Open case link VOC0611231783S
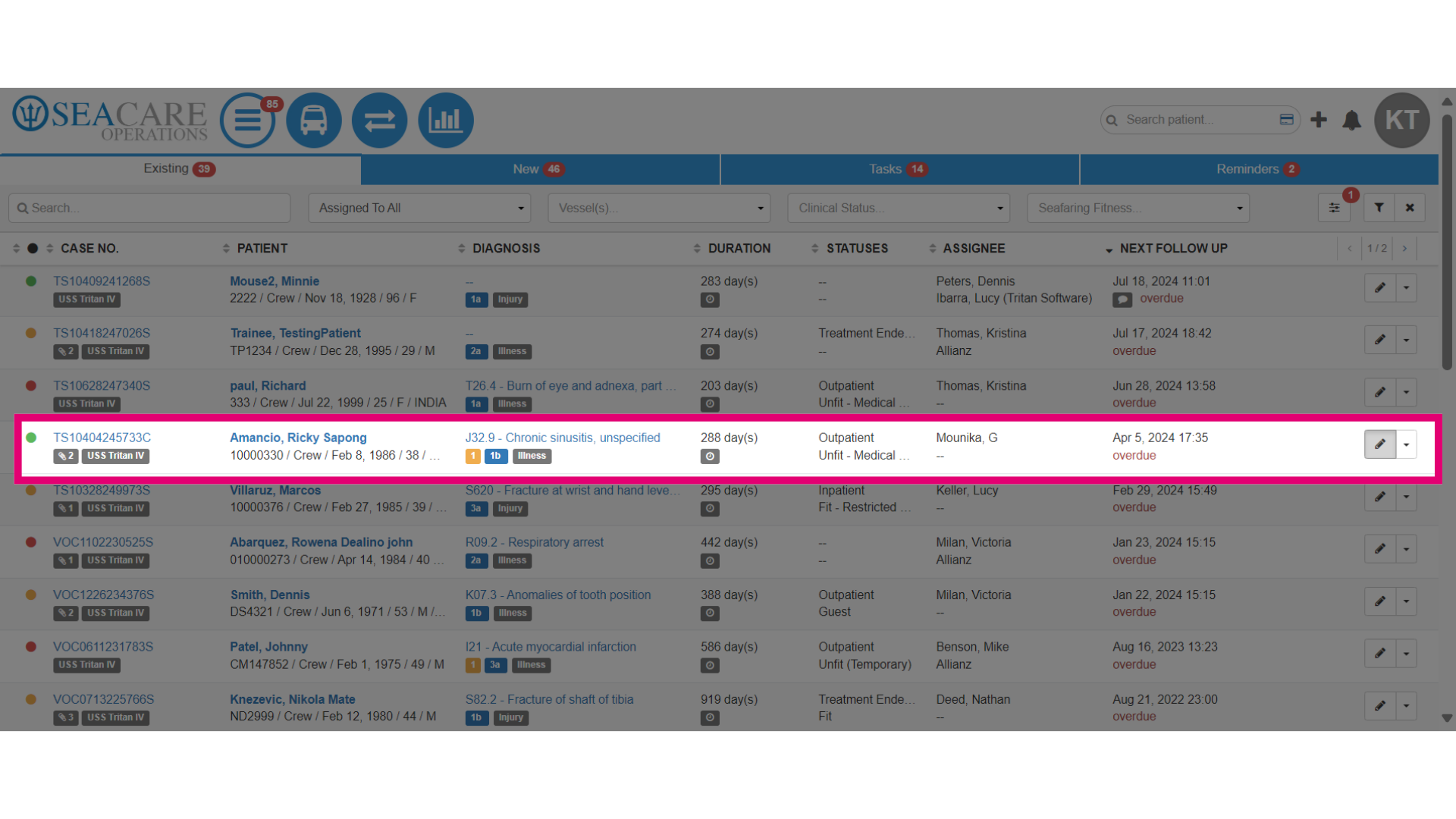Image resolution: width=1456 pixels, height=819 pixels. point(103,647)
